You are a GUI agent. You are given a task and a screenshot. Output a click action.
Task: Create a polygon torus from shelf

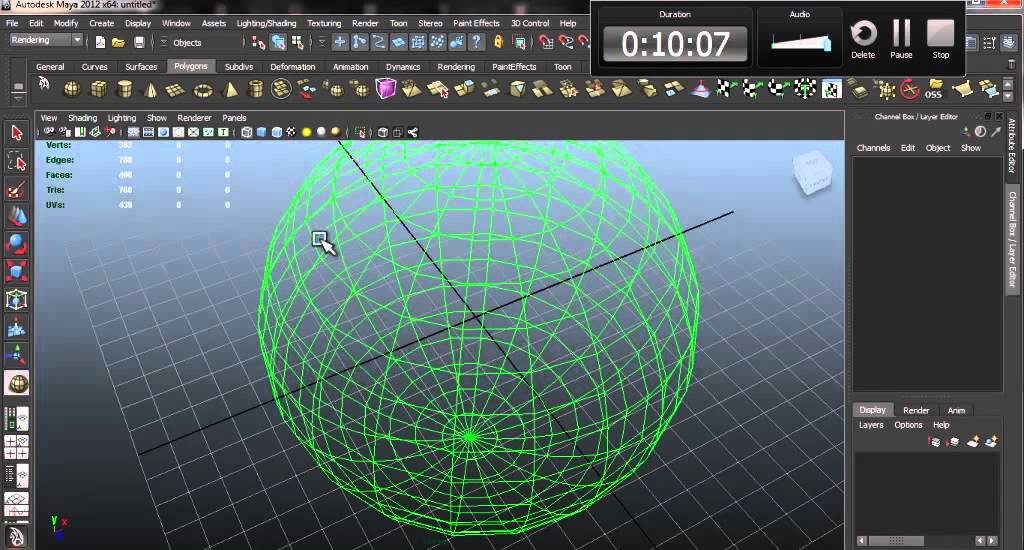point(202,89)
